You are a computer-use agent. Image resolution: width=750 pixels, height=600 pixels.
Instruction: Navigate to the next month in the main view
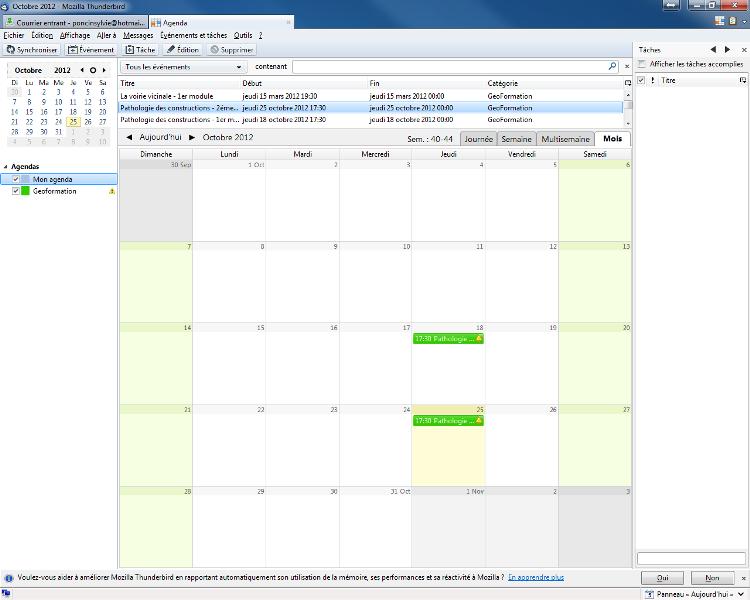(x=192, y=137)
